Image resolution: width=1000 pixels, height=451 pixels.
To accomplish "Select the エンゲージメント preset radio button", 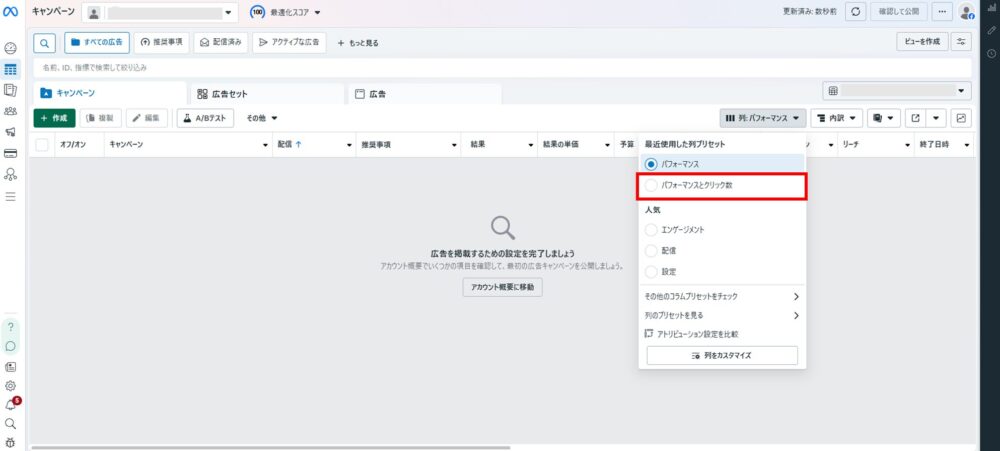I will coord(652,230).
